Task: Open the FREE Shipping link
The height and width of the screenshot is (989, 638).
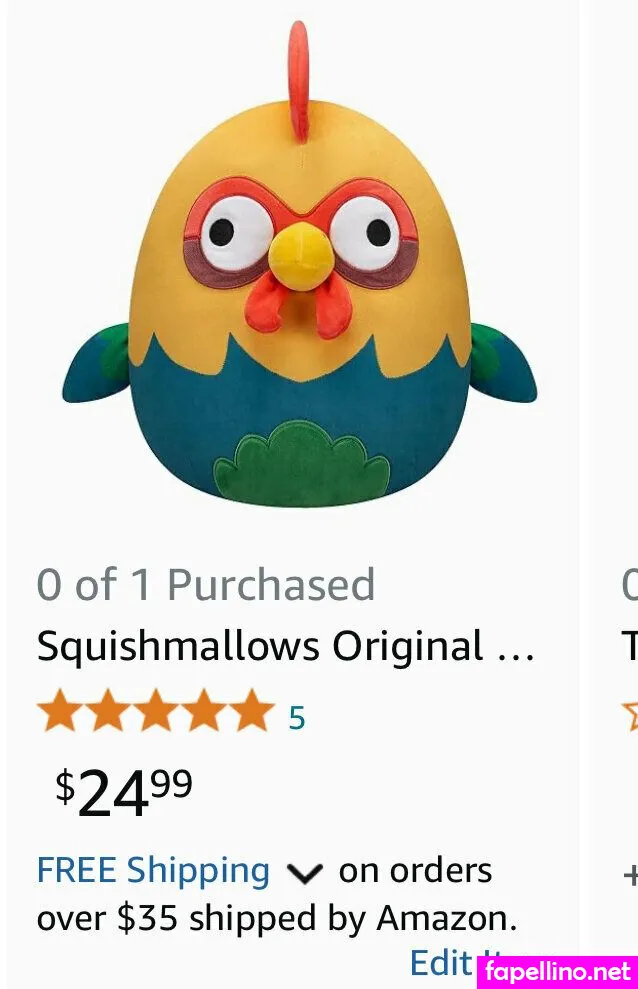Action: coord(153,871)
